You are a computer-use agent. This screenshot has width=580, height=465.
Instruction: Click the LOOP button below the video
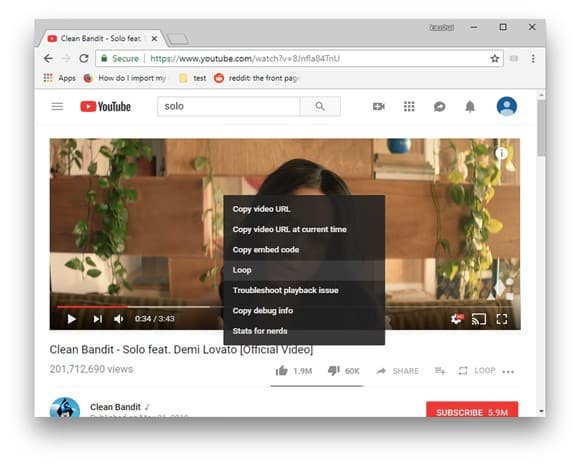click(476, 371)
